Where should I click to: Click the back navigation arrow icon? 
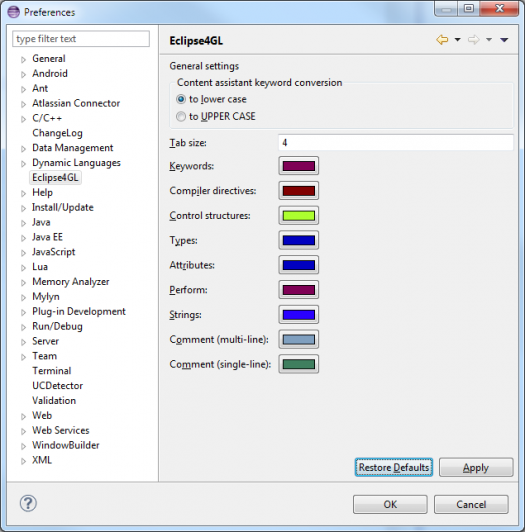point(442,40)
